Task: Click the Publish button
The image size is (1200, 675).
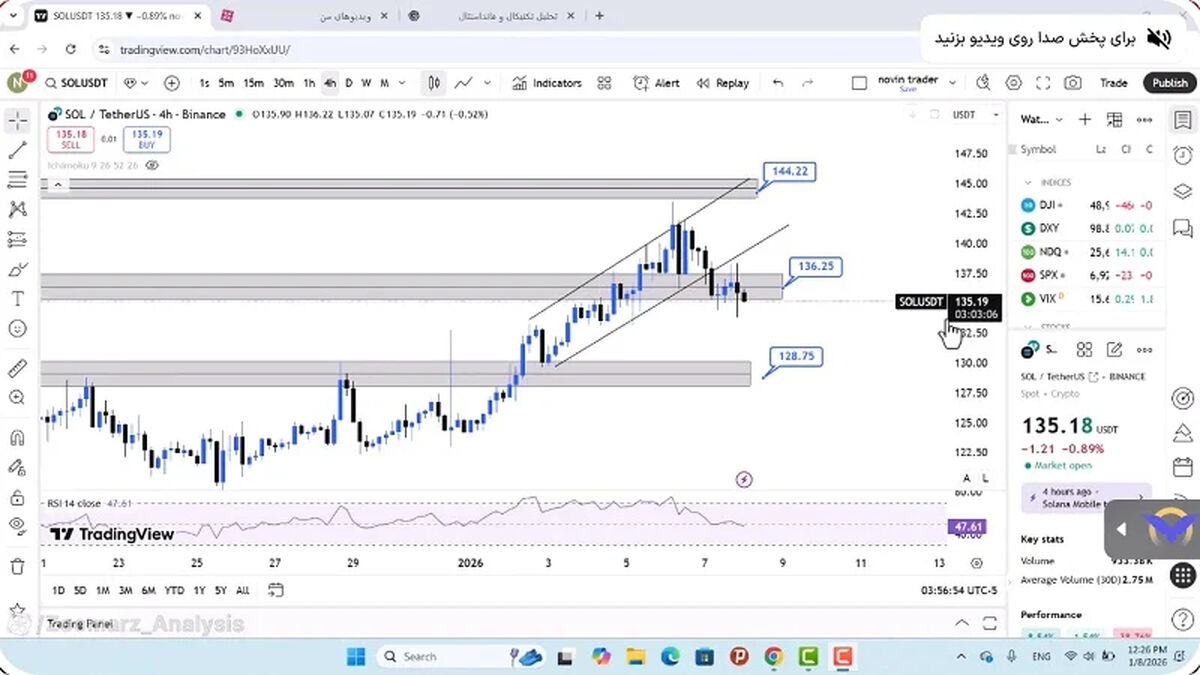Action: click(x=1169, y=83)
